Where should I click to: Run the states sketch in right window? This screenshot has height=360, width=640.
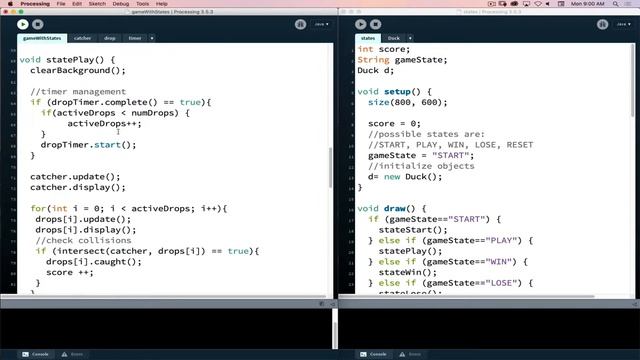(x=360, y=24)
